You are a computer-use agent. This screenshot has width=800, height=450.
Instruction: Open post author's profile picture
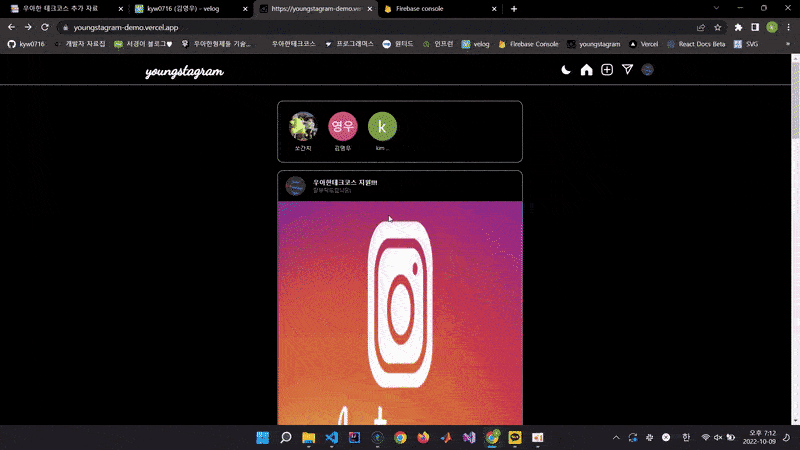295,186
